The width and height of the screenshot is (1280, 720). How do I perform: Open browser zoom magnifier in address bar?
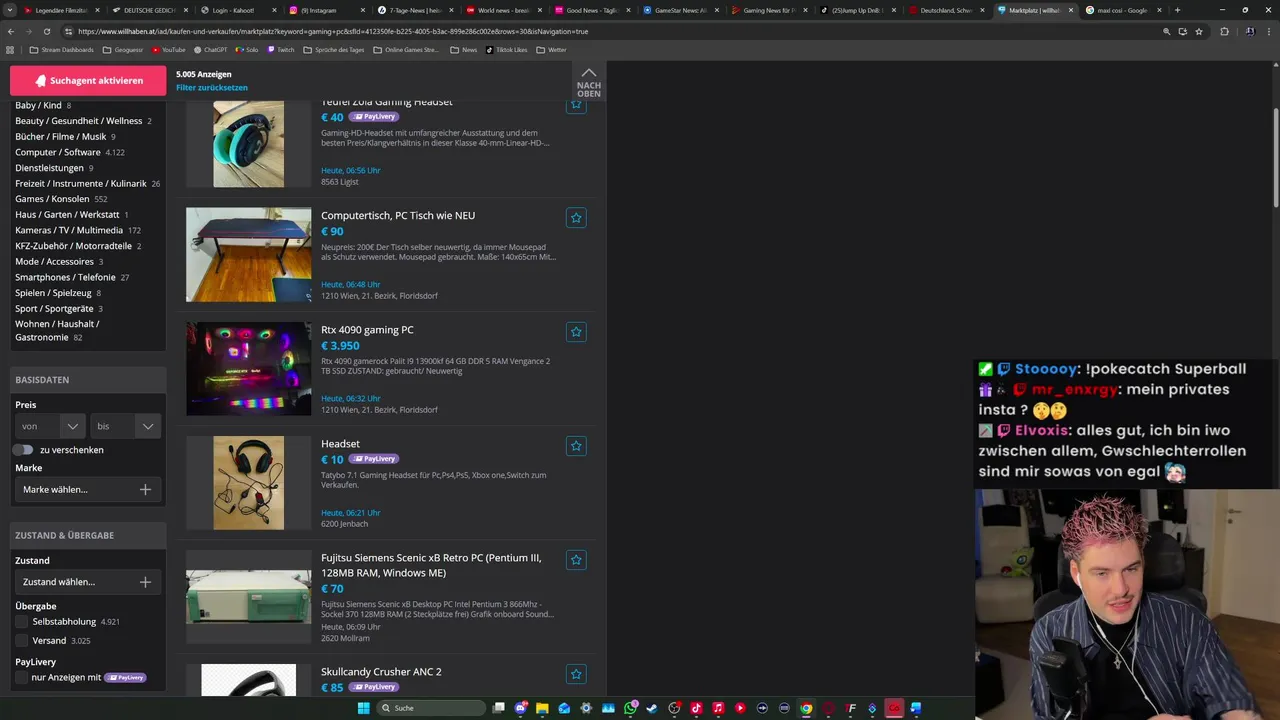(1166, 31)
